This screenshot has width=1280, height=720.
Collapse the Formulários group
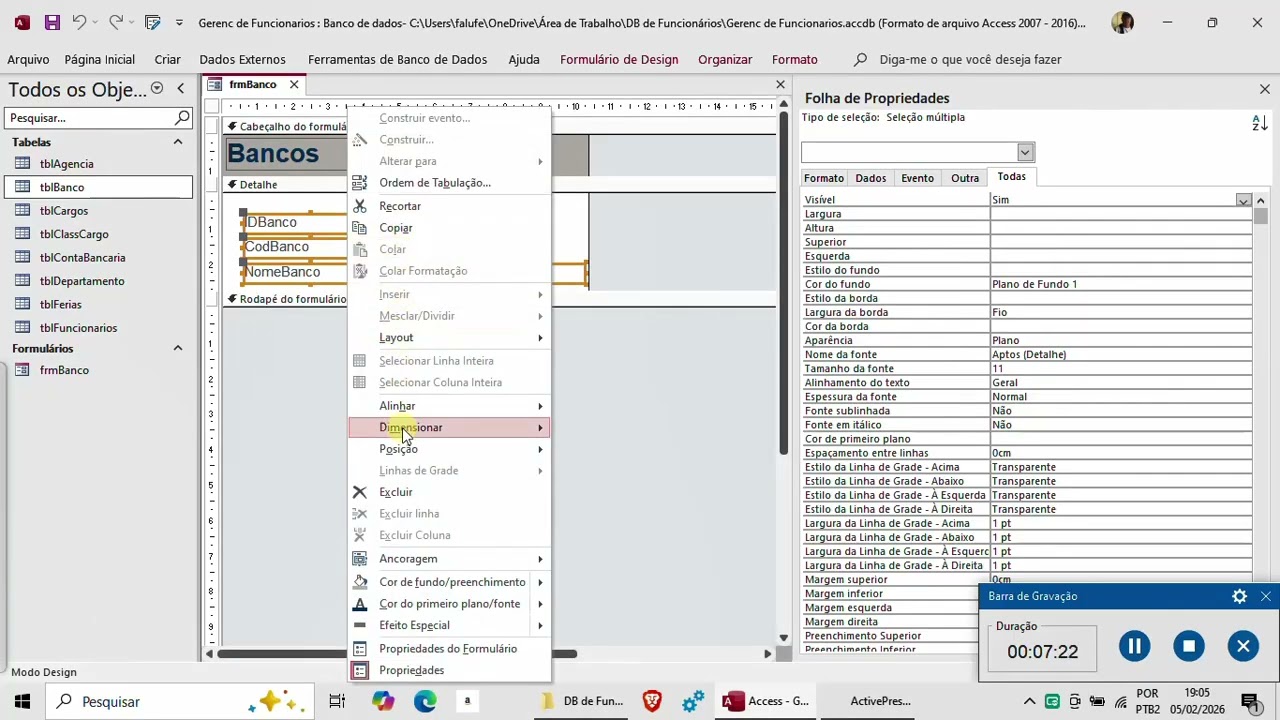point(178,348)
